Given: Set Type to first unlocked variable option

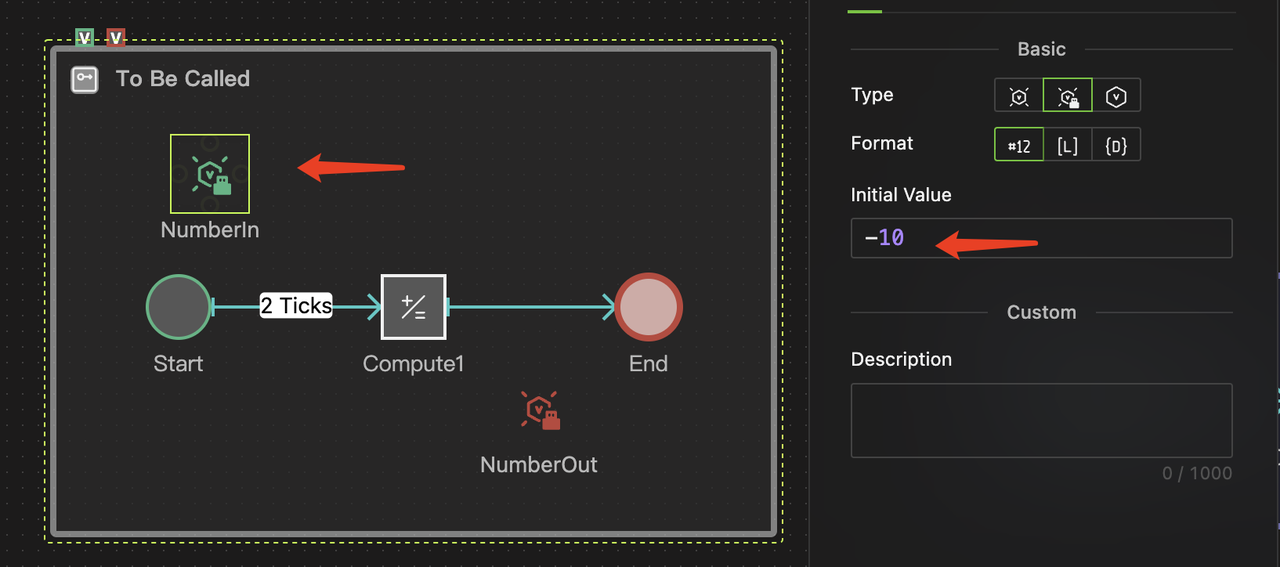Looking at the screenshot, I should point(1019,96).
